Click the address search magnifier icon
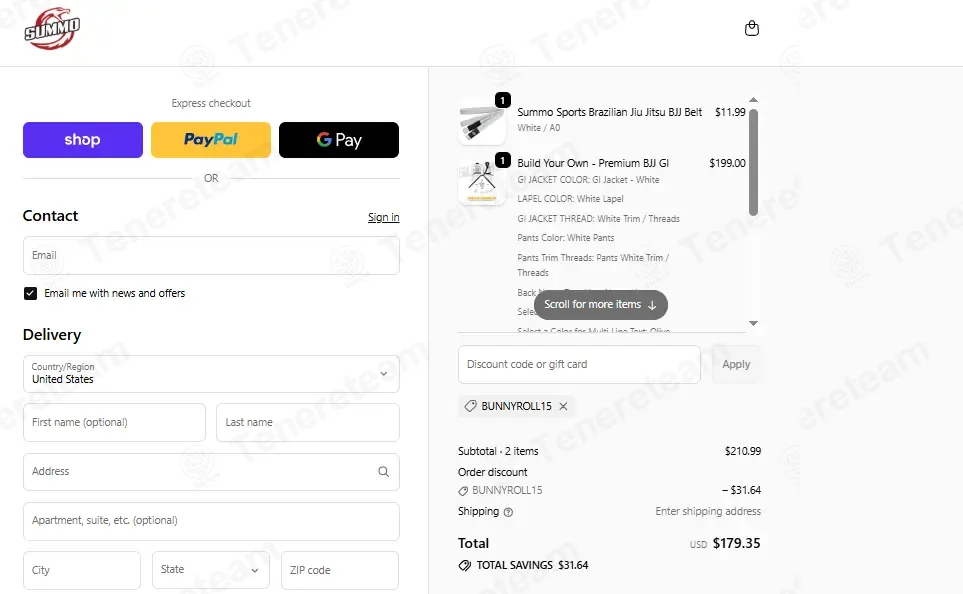 coord(383,471)
